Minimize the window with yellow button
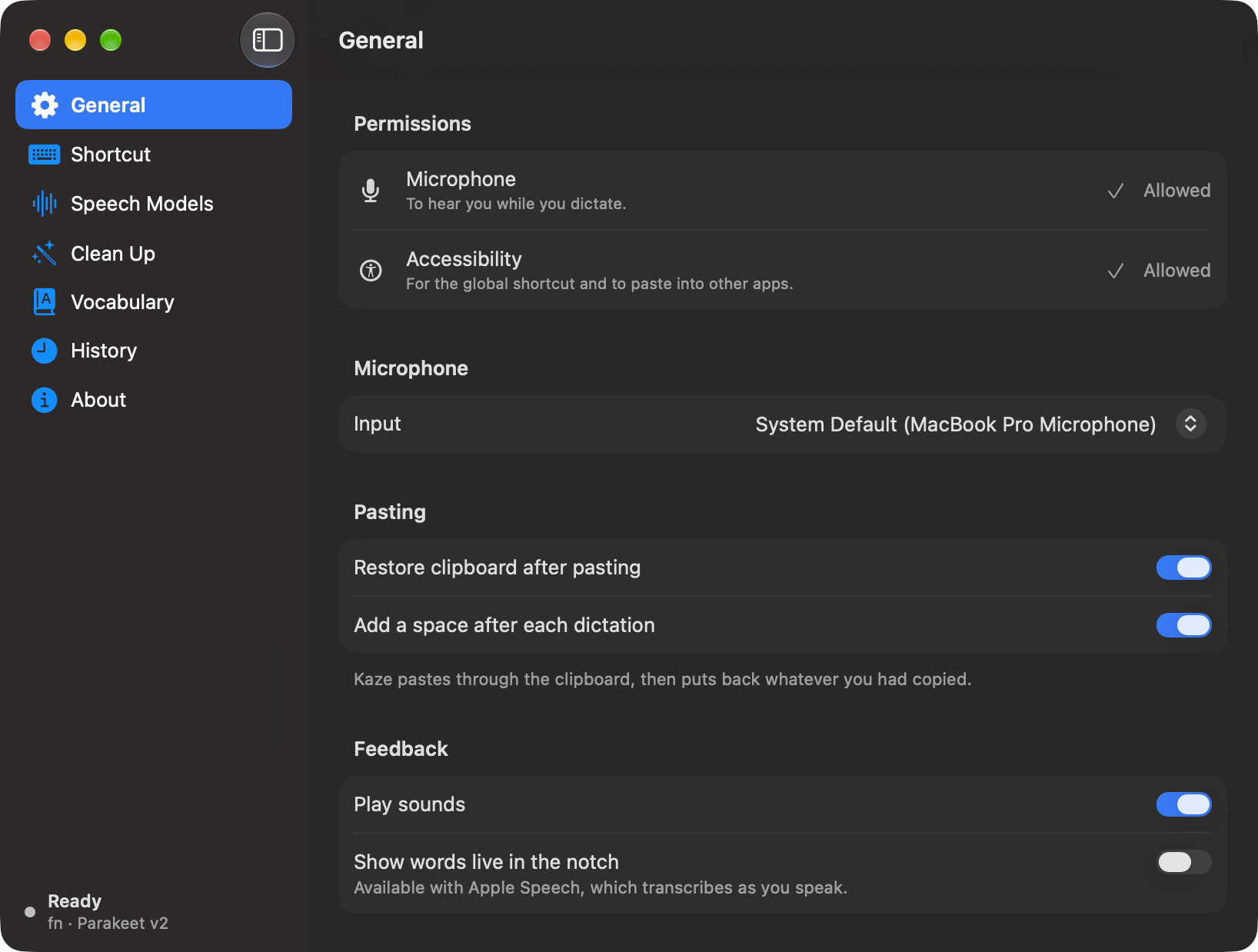The width and height of the screenshot is (1258, 952). pyautogui.click(x=75, y=40)
